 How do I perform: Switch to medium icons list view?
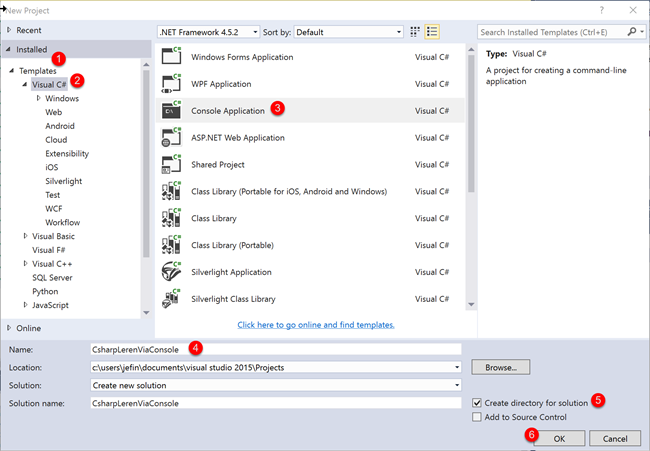coord(432,32)
